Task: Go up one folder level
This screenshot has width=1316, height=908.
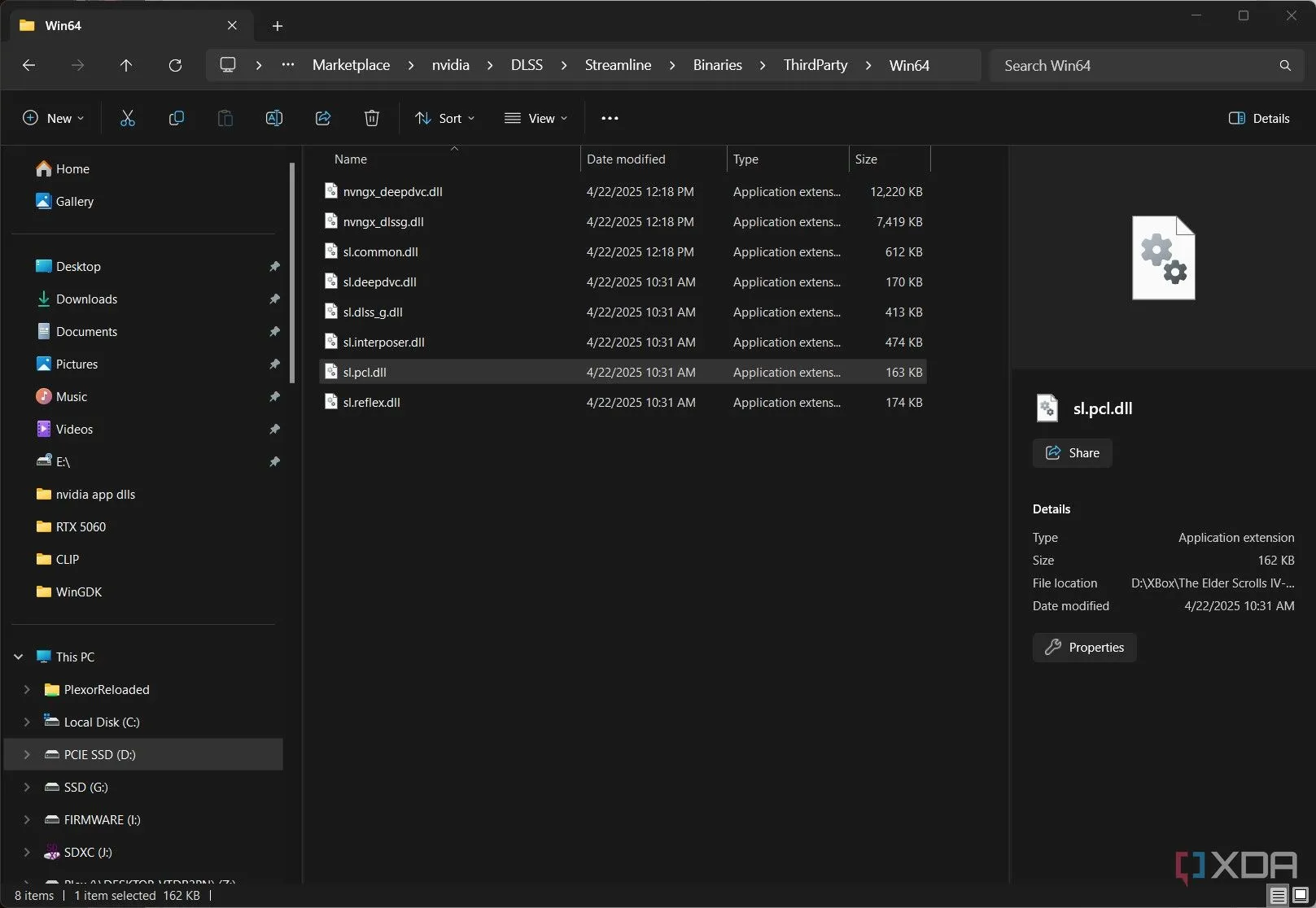Action: point(126,65)
